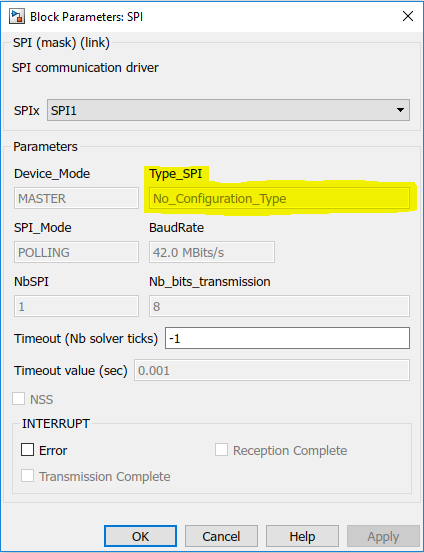The width and height of the screenshot is (424, 553).
Task: Click the Timeout (Nb solver ticks) field
Action: click(x=287, y=338)
